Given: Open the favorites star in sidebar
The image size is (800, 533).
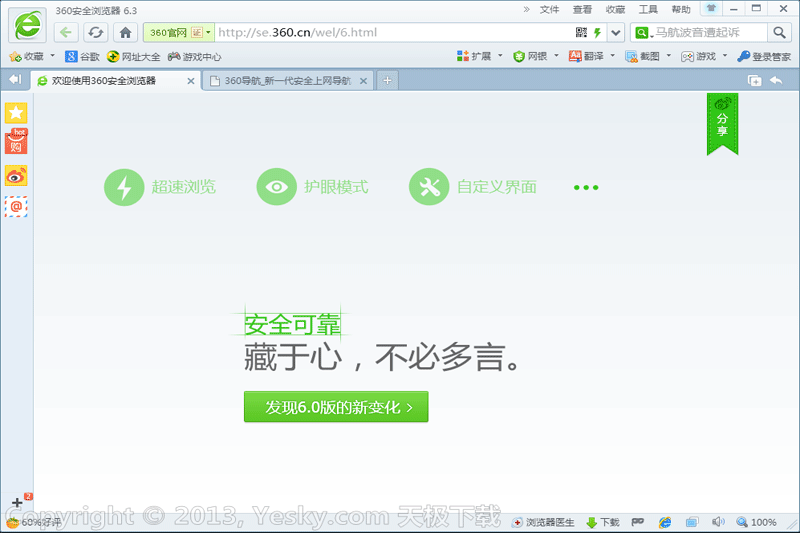Looking at the screenshot, I should click(16, 113).
